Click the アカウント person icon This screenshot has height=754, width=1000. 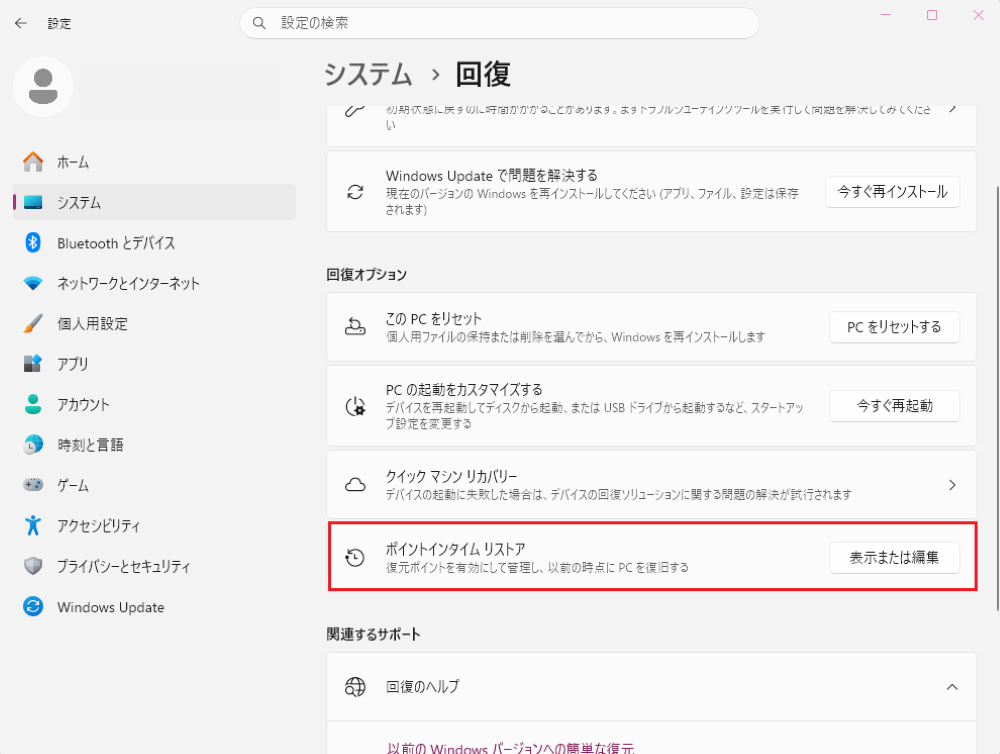[x=33, y=404]
